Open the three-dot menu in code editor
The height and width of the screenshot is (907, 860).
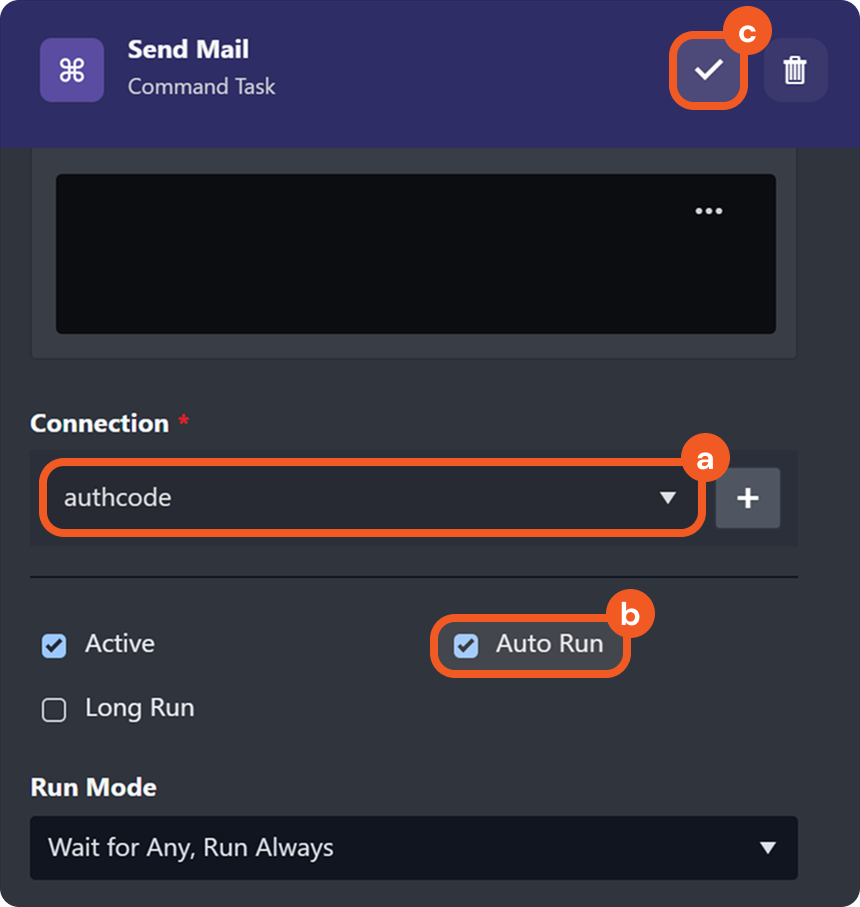click(x=708, y=211)
